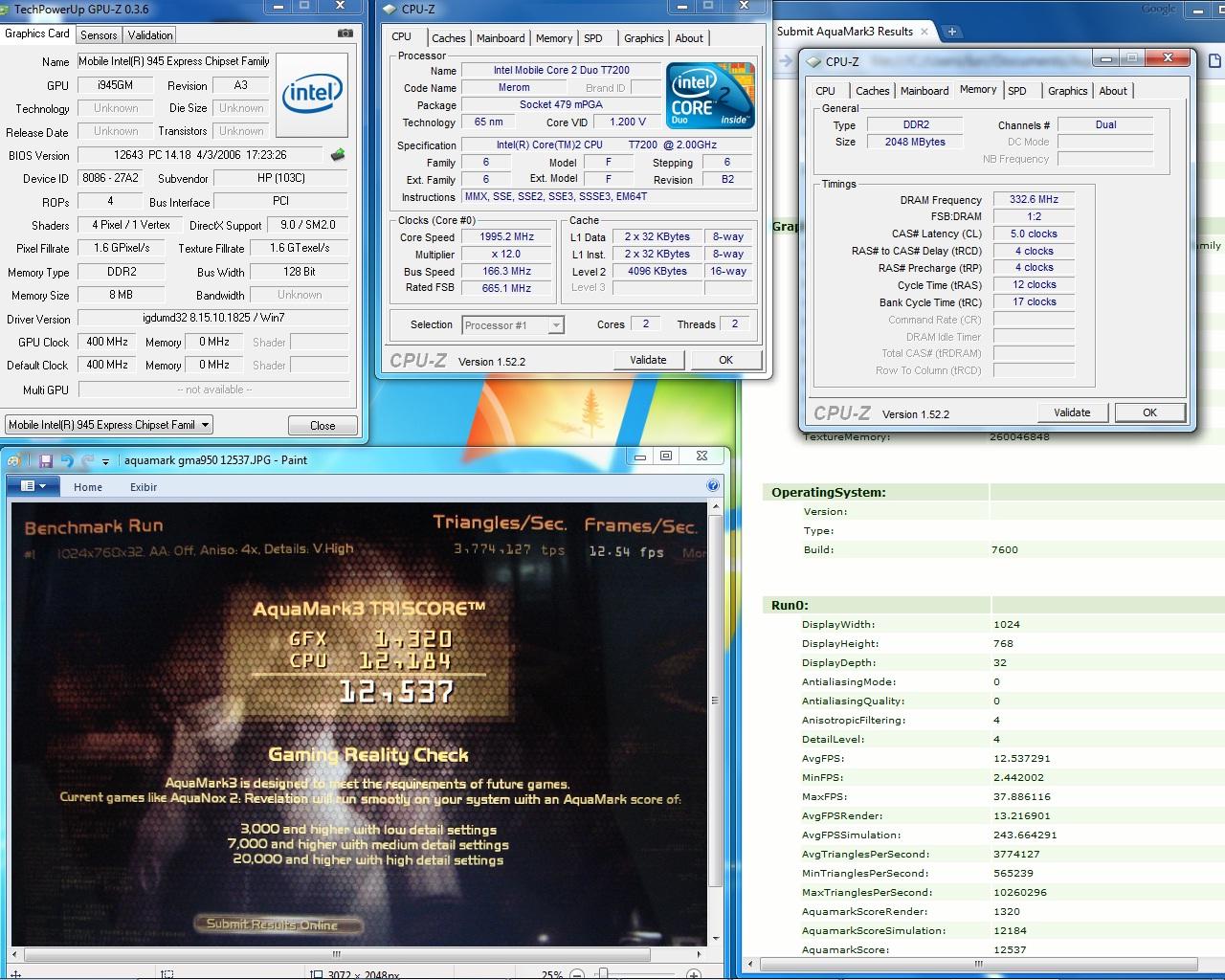Click the OperatingSystem: heading on the results page
Image resolution: width=1225 pixels, height=980 pixels.
tap(828, 492)
